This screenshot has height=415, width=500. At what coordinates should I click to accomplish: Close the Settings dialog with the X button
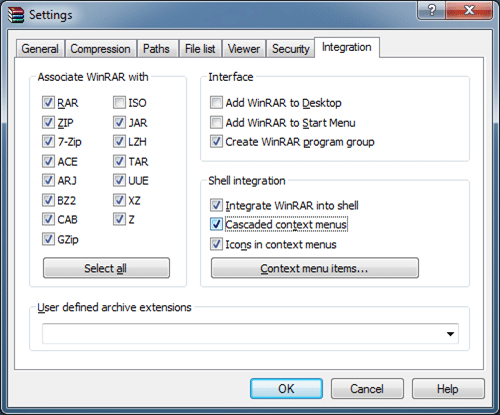(469, 10)
